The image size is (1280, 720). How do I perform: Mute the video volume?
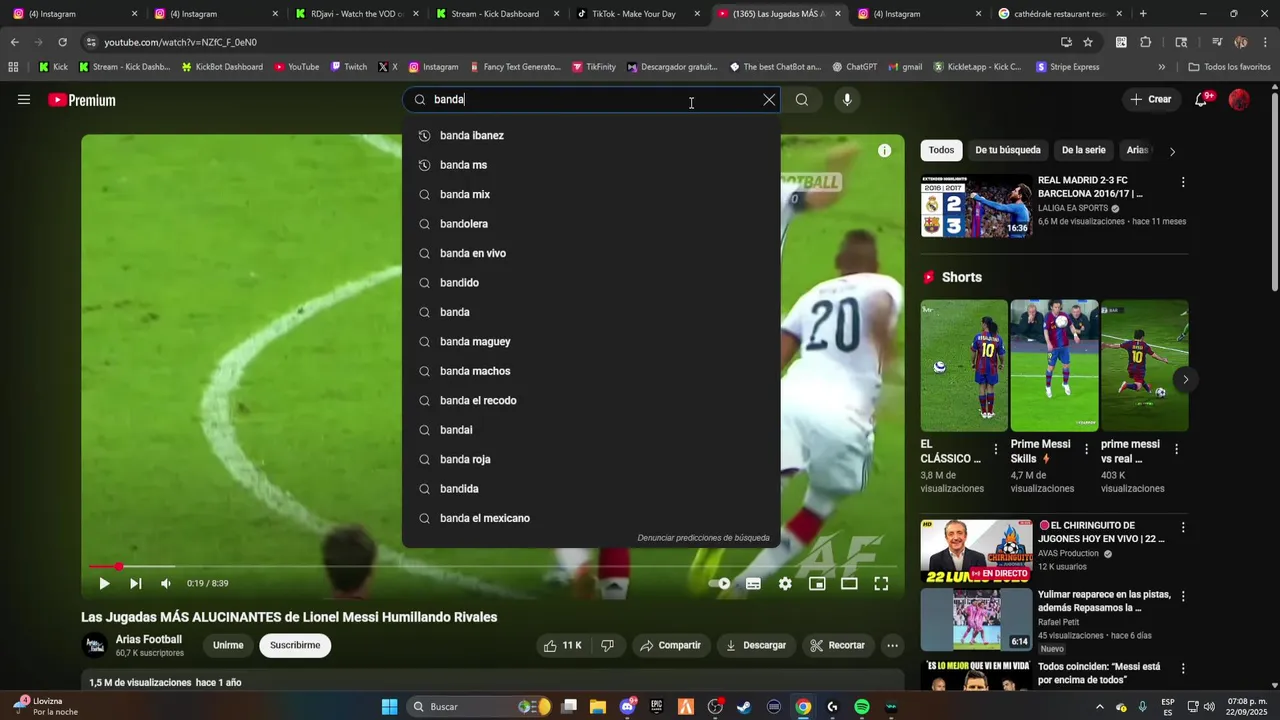(x=166, y=584)
